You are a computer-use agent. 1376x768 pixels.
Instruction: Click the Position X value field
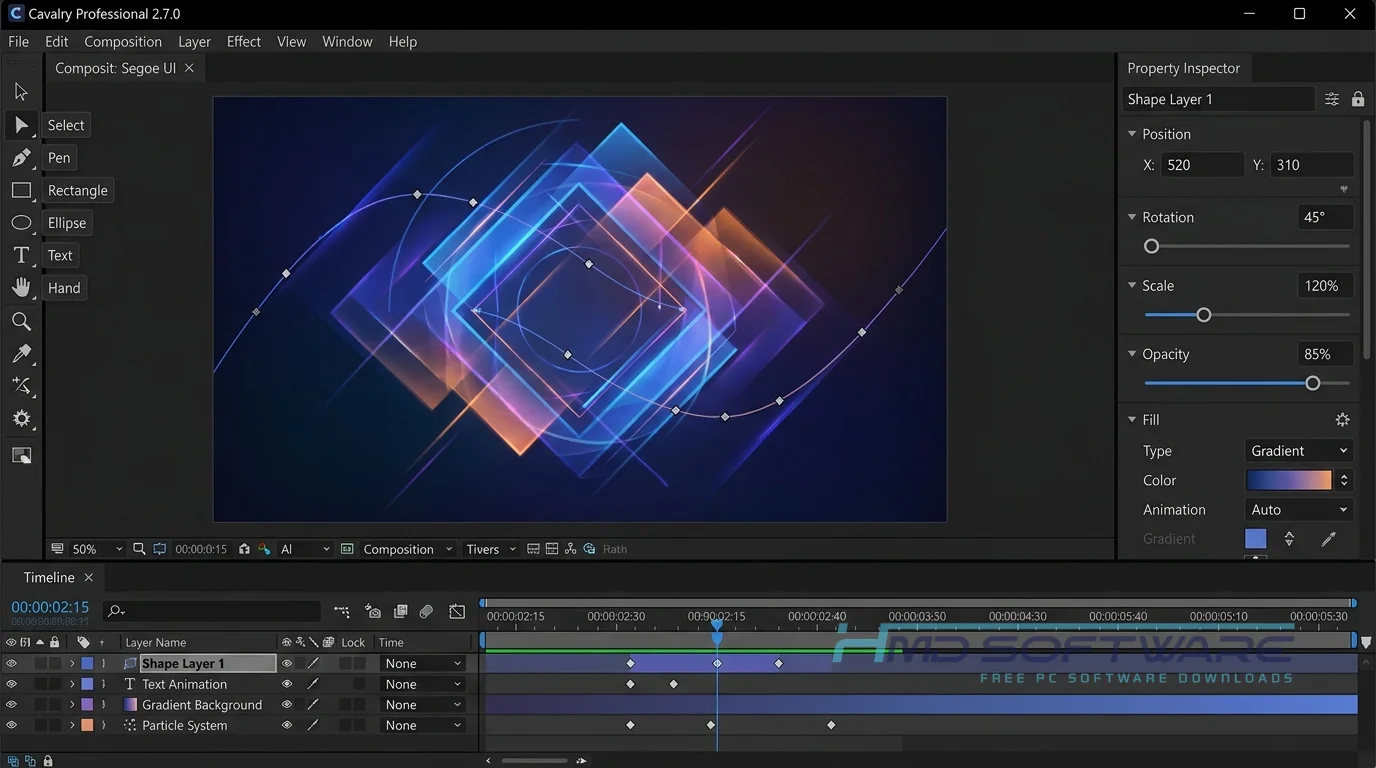coord(1202,165)
